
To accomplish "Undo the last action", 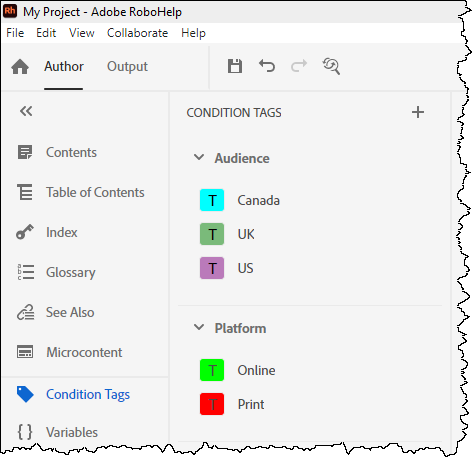I will [x=267, y=66].
